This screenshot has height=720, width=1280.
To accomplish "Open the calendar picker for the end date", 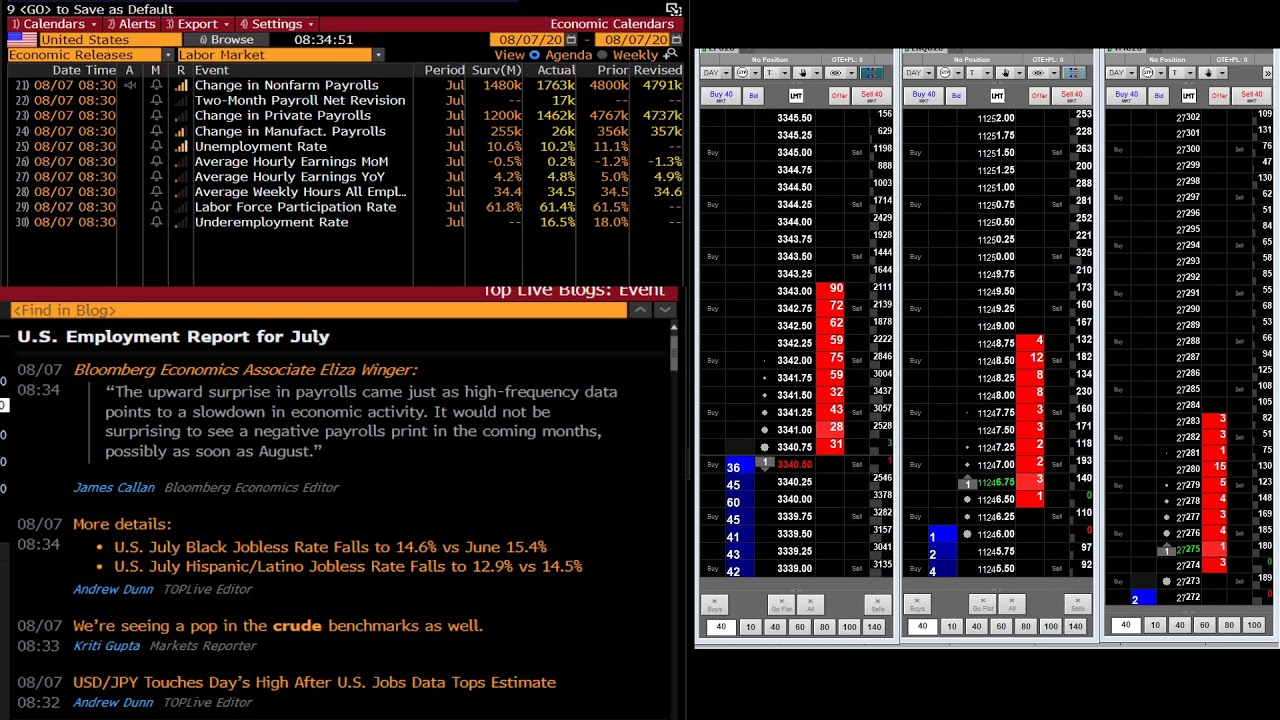I will click(x=677, y=40).
